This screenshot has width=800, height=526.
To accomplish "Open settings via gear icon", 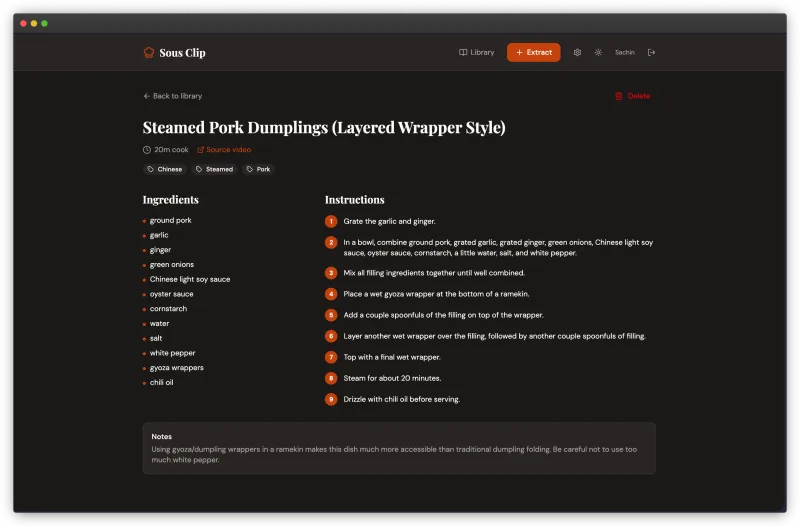I will (577, 53).
